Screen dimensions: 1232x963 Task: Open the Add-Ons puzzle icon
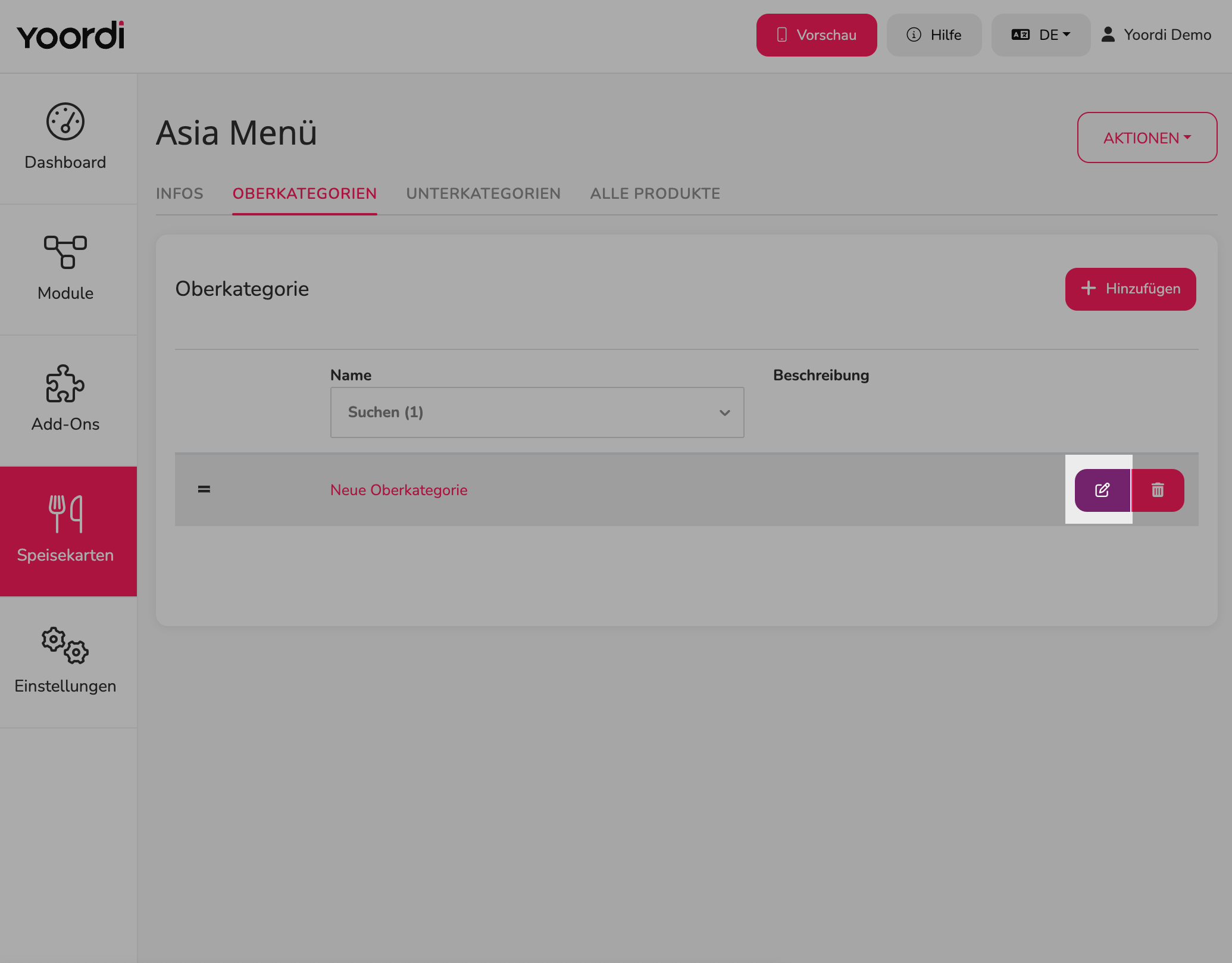click(x=65, y=383)
